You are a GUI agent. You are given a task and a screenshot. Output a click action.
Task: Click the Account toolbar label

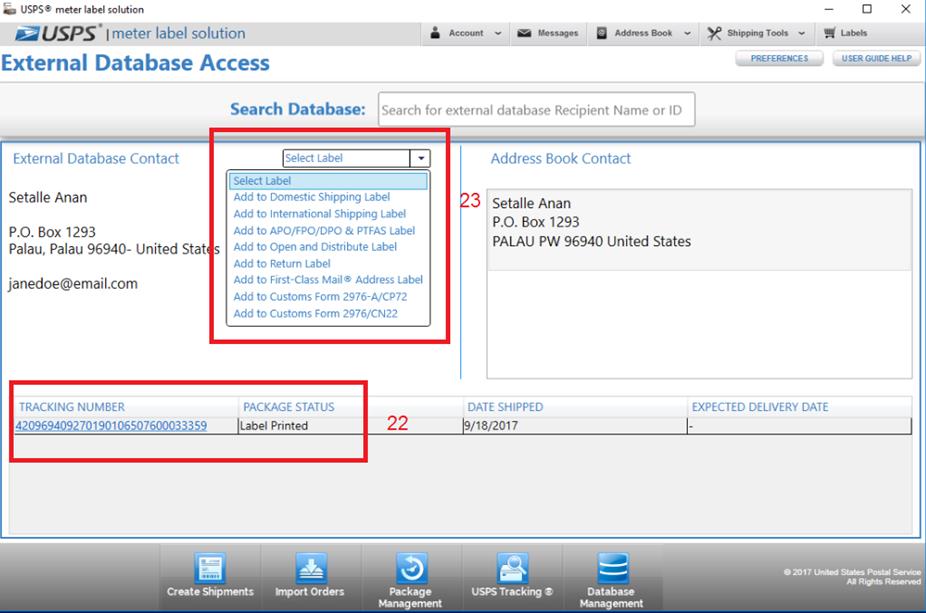coord(466,33)
